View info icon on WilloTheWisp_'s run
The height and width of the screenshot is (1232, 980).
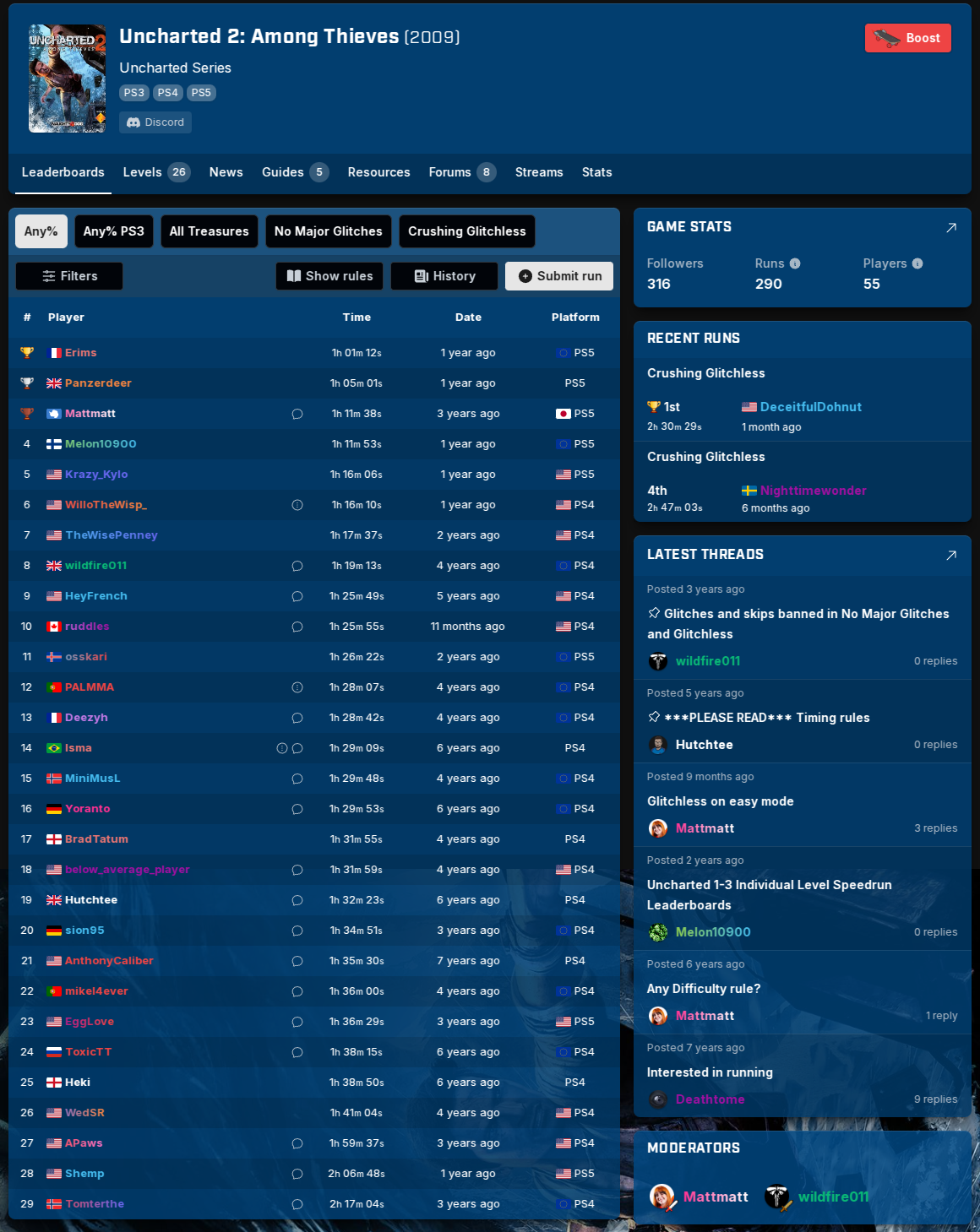297,505
